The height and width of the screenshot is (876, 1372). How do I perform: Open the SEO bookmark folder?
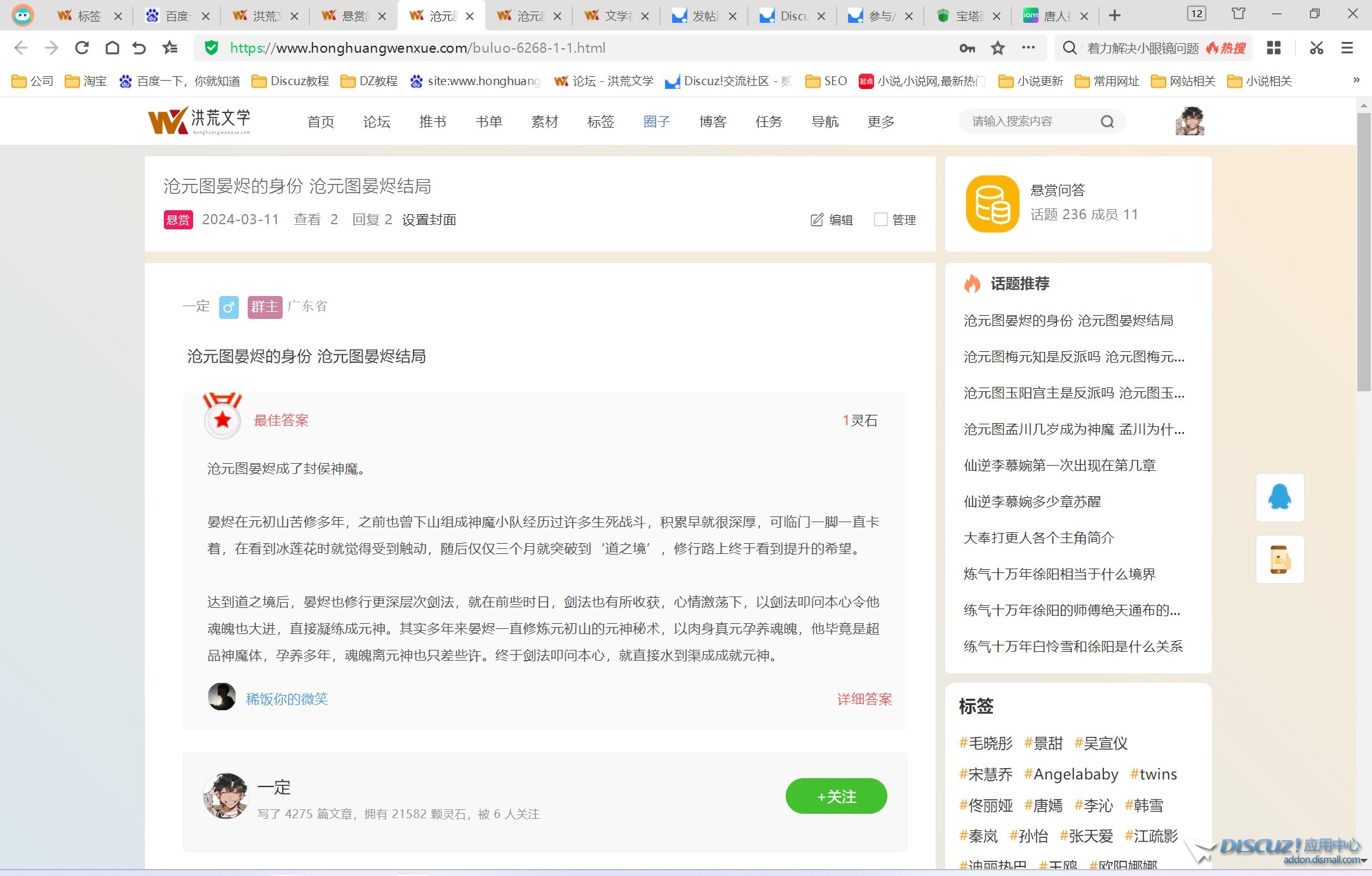(826, 81)
